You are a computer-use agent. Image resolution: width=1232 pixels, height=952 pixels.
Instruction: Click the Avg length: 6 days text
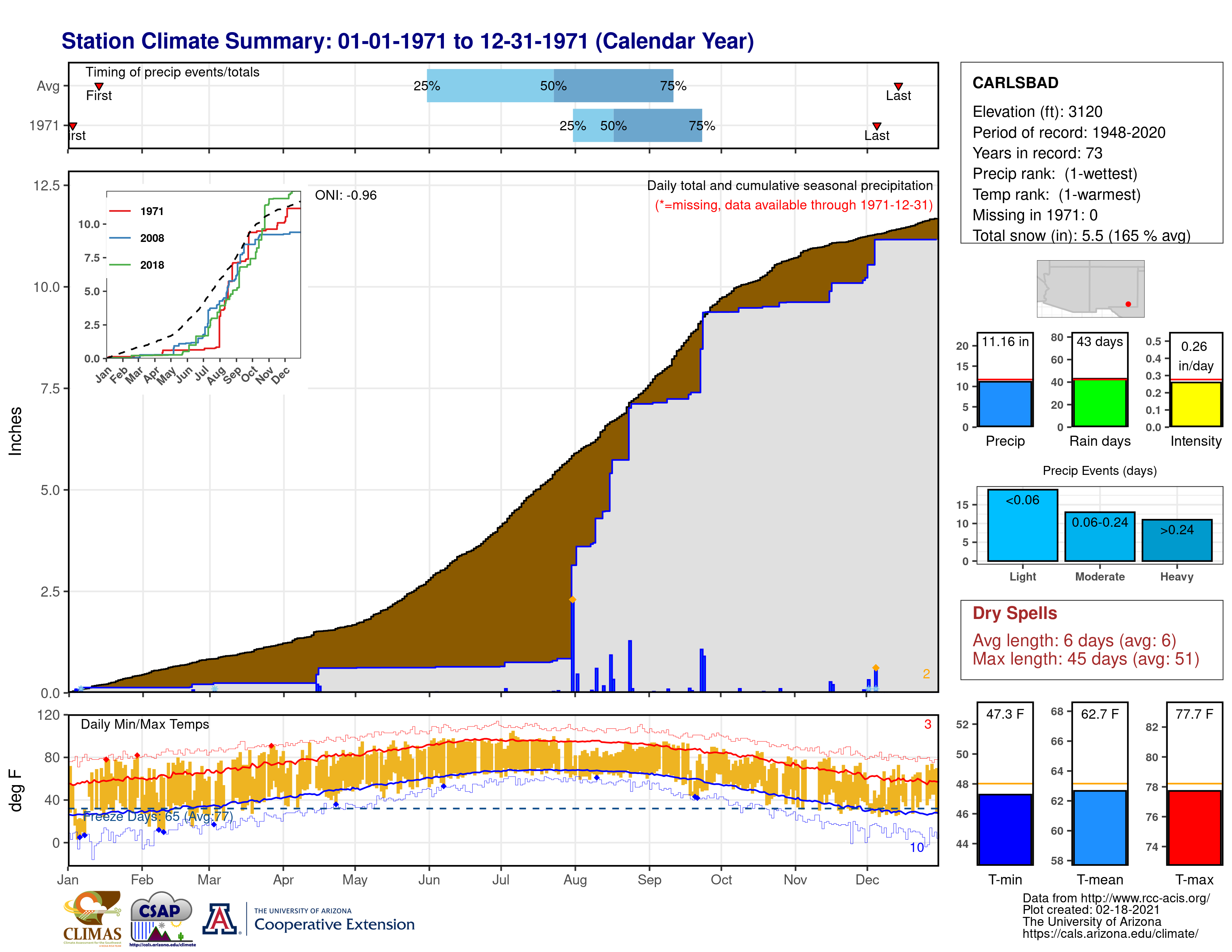1074,641
